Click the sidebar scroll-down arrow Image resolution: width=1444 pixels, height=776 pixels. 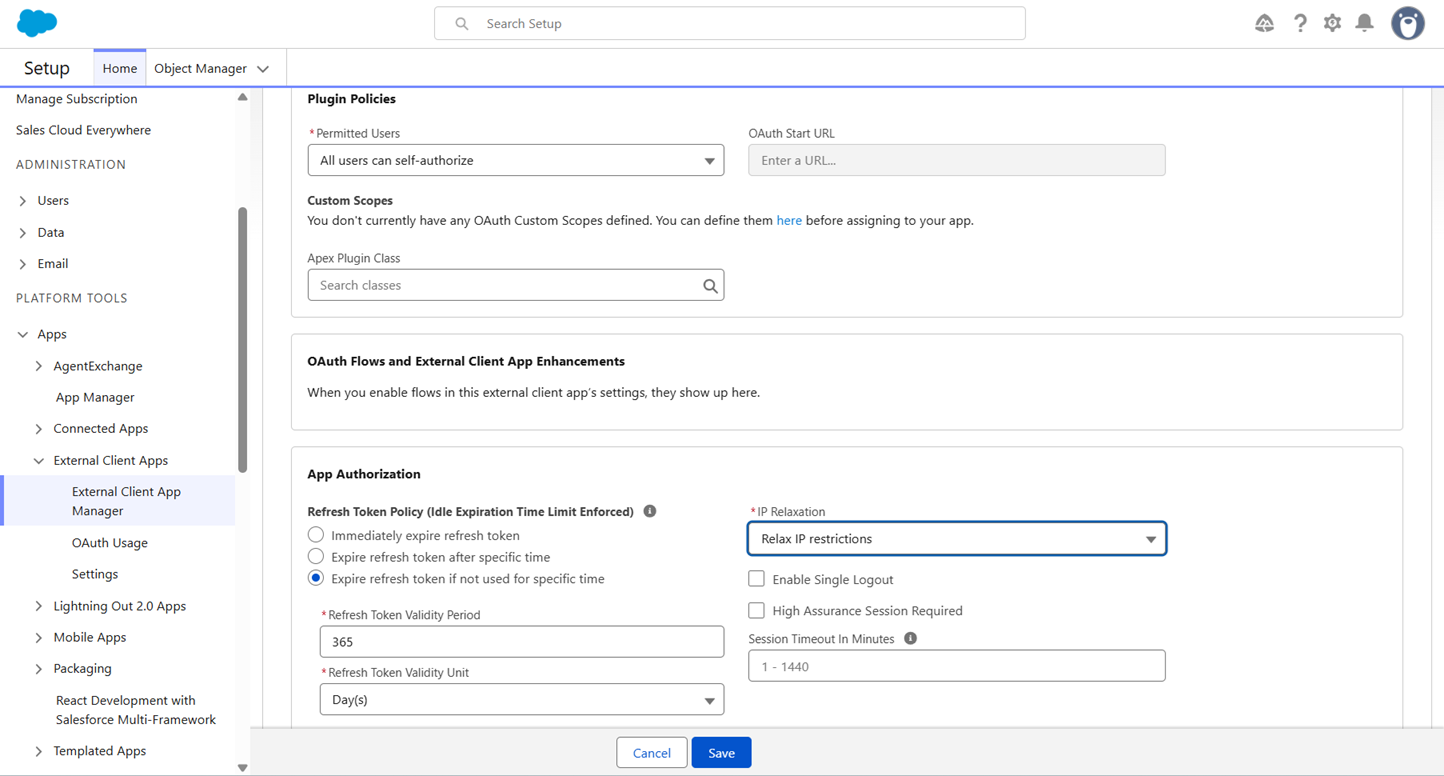coord(242,768)
